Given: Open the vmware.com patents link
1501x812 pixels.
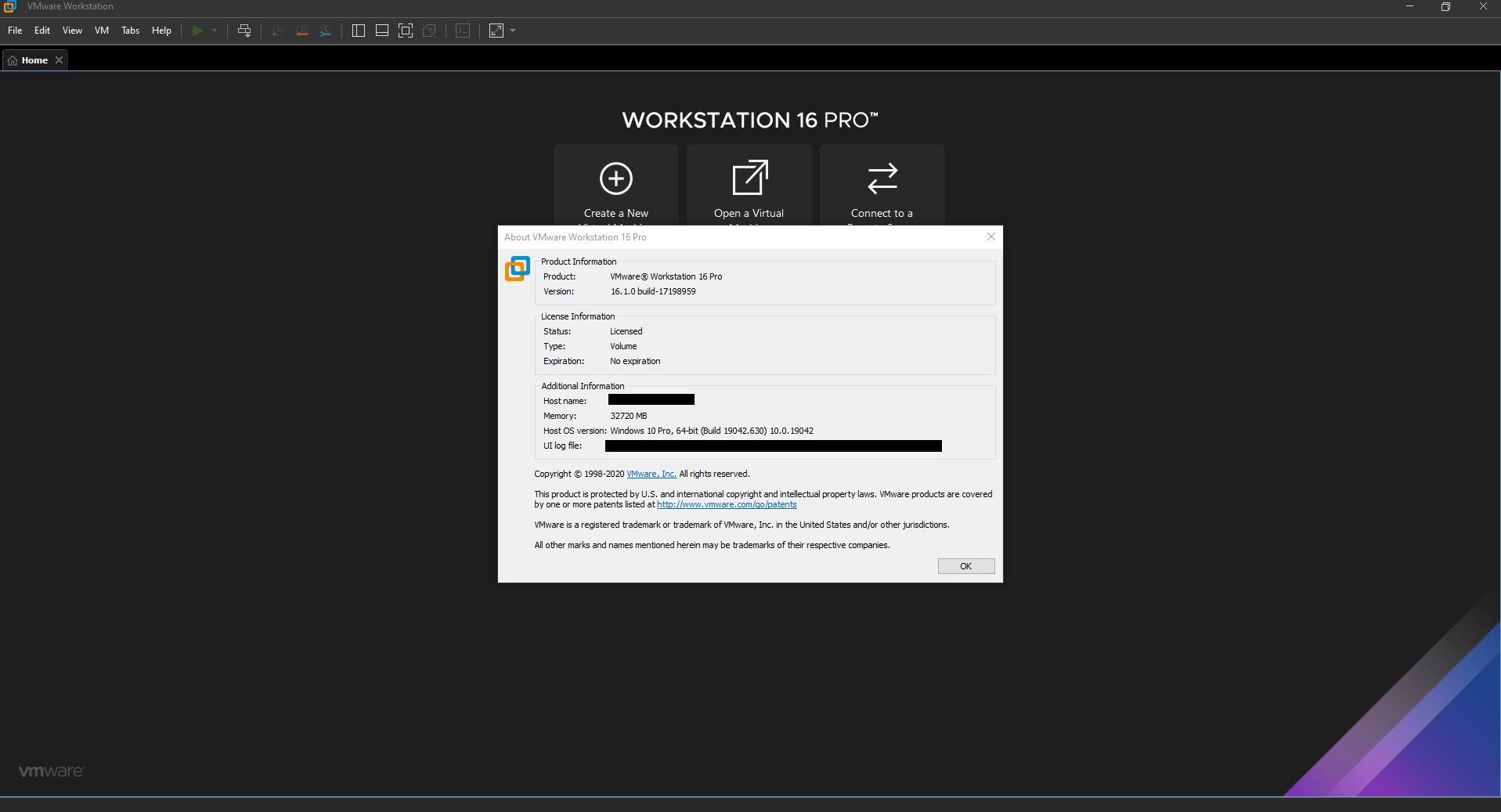Looking at the screenshot, I should 727,504.
